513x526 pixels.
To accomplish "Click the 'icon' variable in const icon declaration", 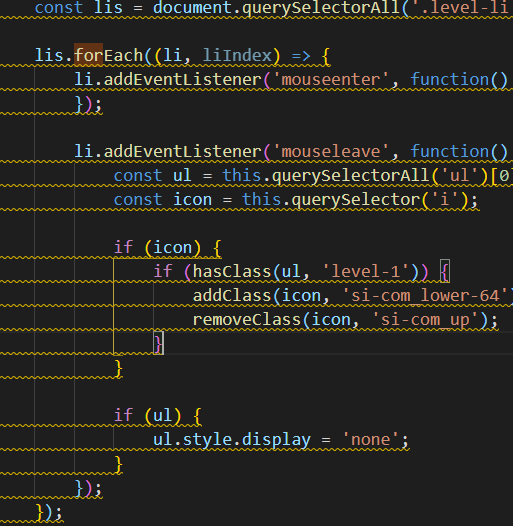I will pos(193,200).
